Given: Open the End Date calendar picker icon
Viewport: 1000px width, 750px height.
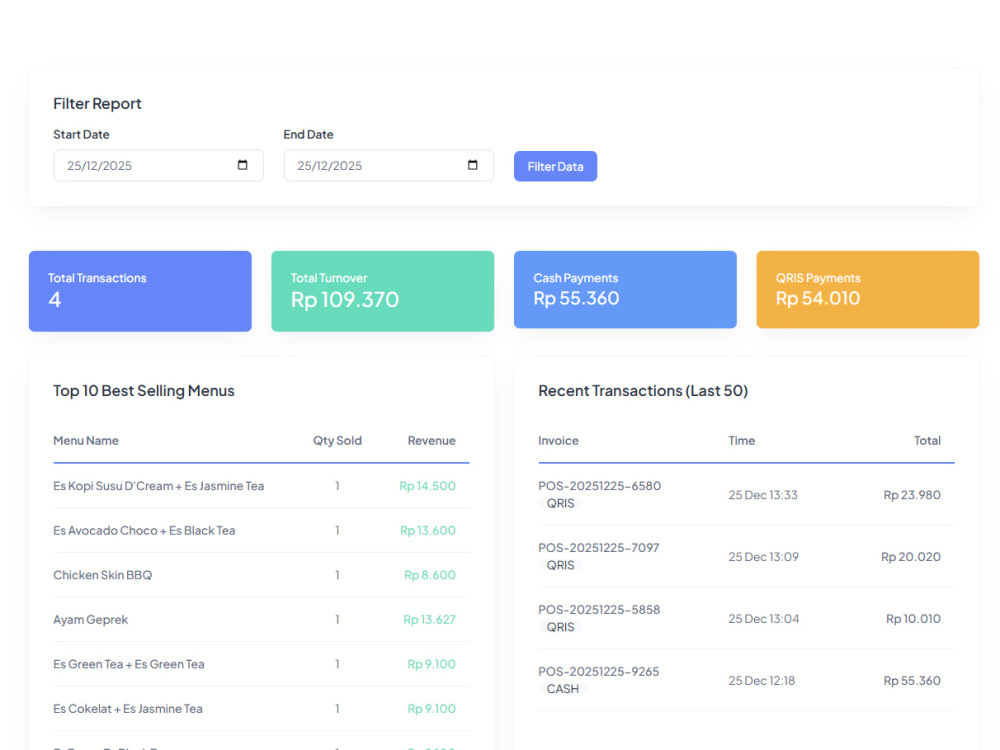Looking at the screenshot, I should pos(473,165).
